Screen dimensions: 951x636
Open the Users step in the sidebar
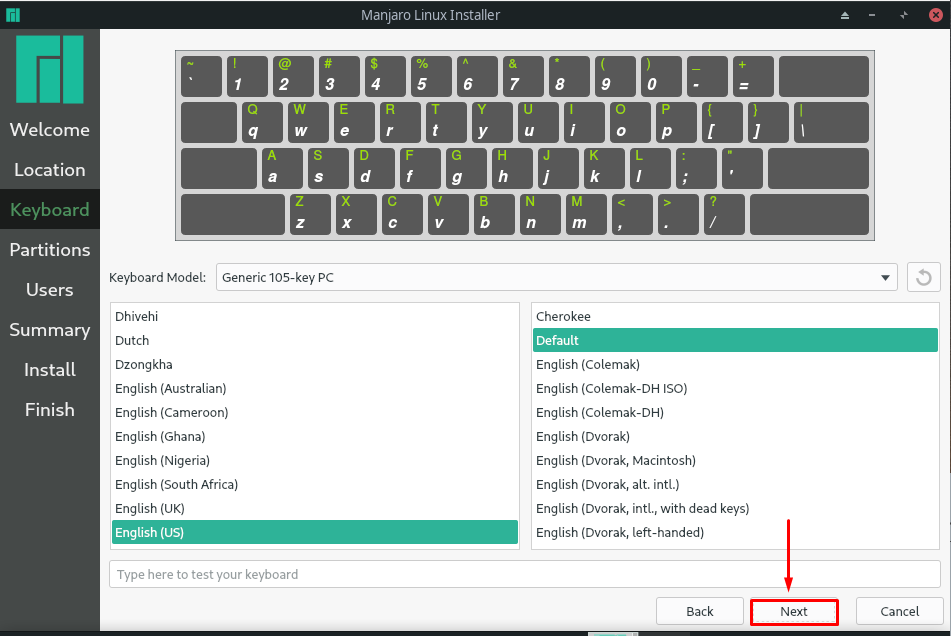(x=50, y=290)
